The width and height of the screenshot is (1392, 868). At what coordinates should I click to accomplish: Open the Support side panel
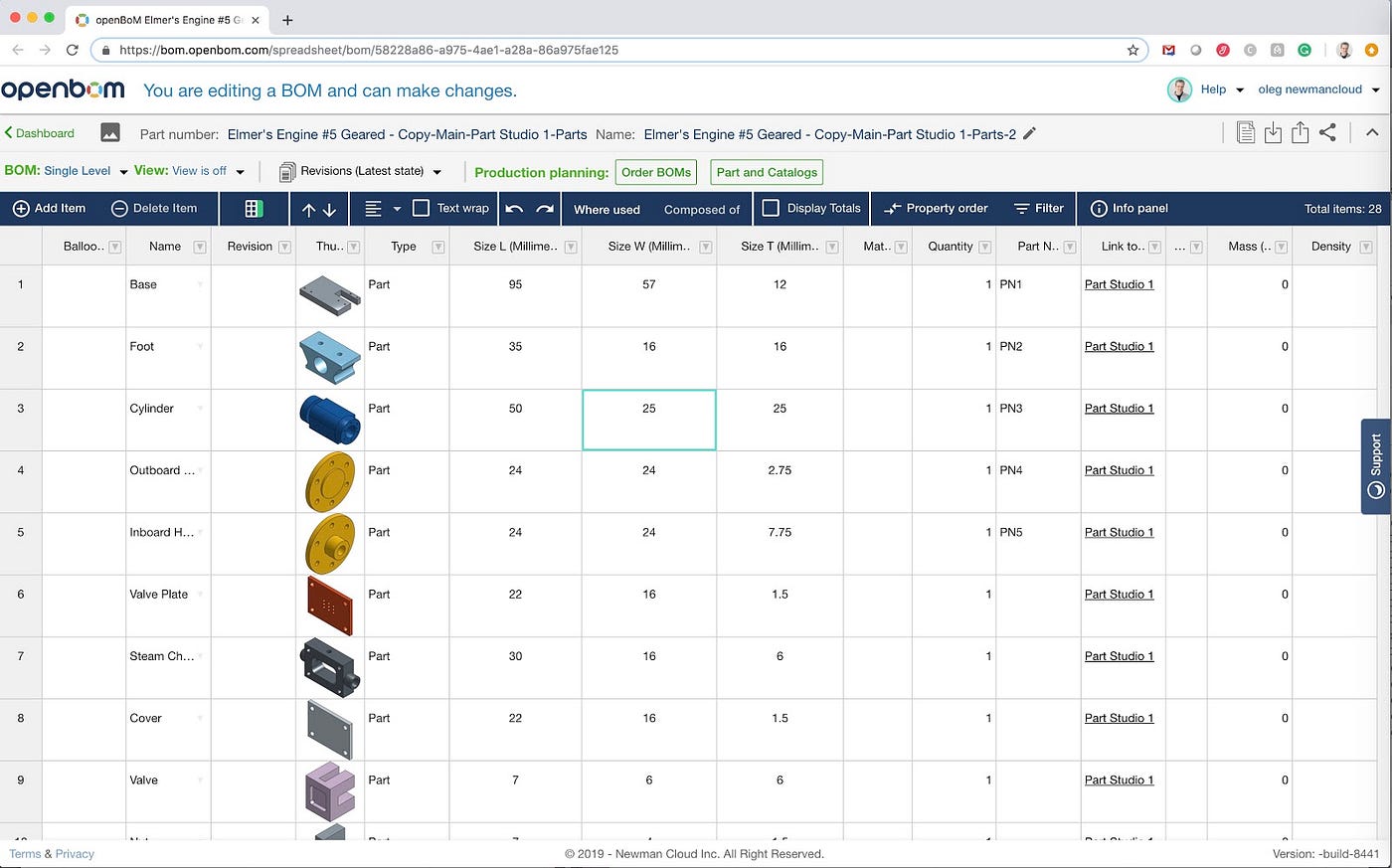1375,465
